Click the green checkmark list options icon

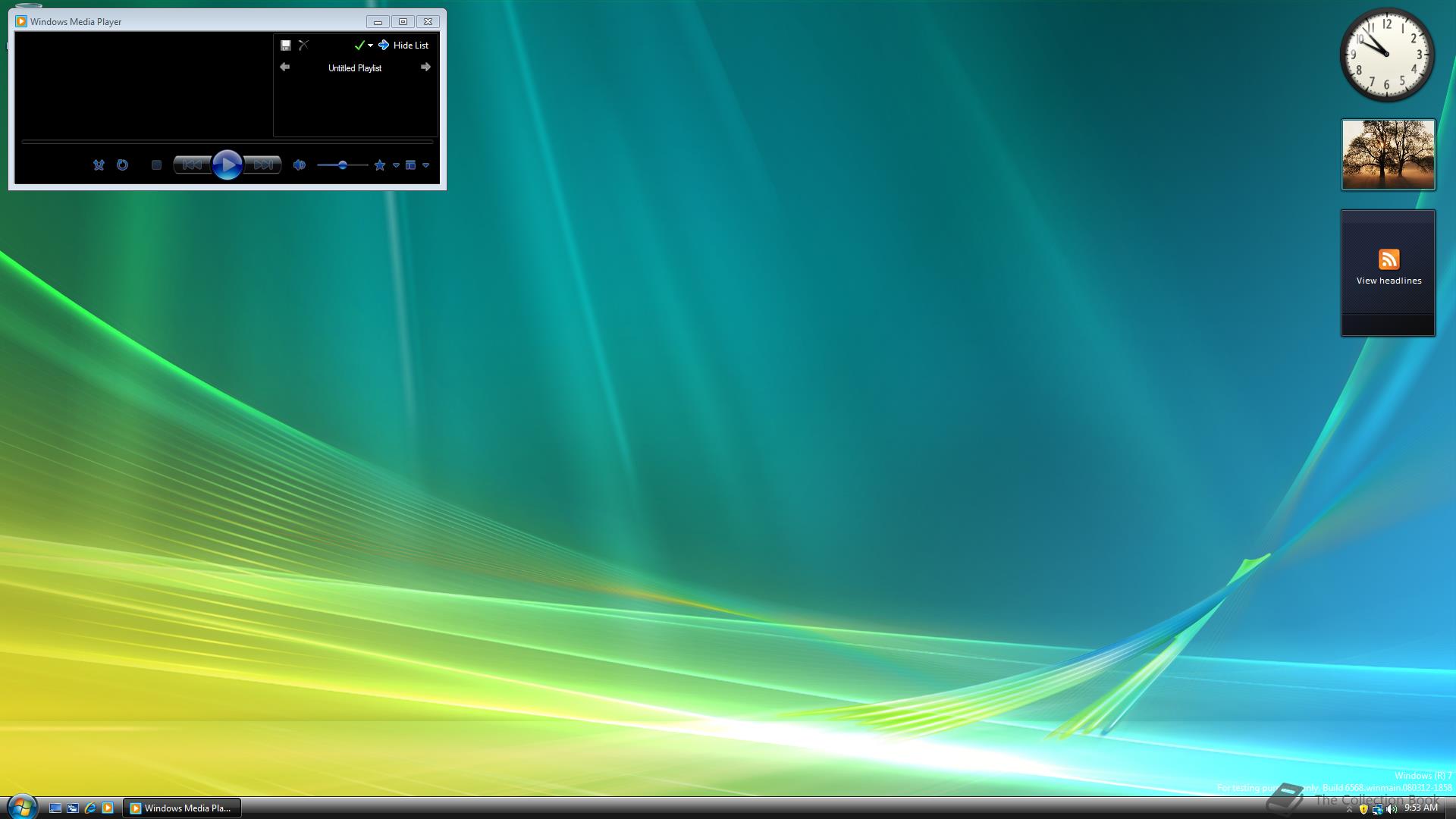coord(359,45)
